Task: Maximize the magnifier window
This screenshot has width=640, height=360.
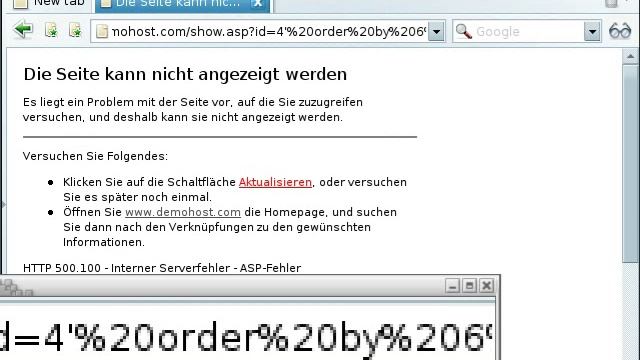Action: (469, 286)
